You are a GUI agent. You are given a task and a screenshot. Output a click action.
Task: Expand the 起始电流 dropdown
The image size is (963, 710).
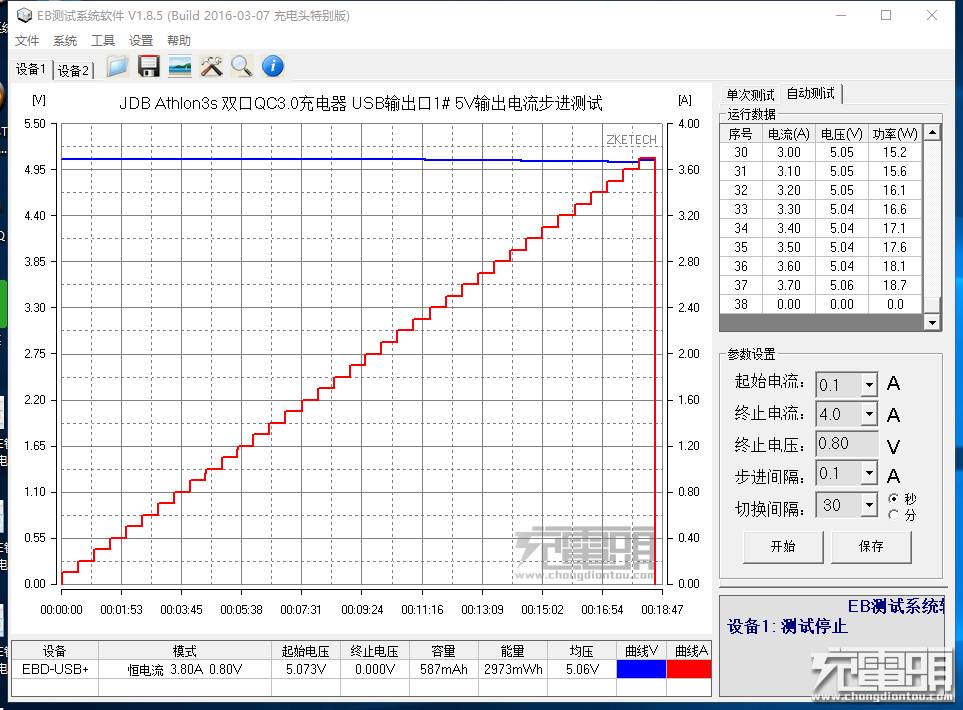point(869,385)
